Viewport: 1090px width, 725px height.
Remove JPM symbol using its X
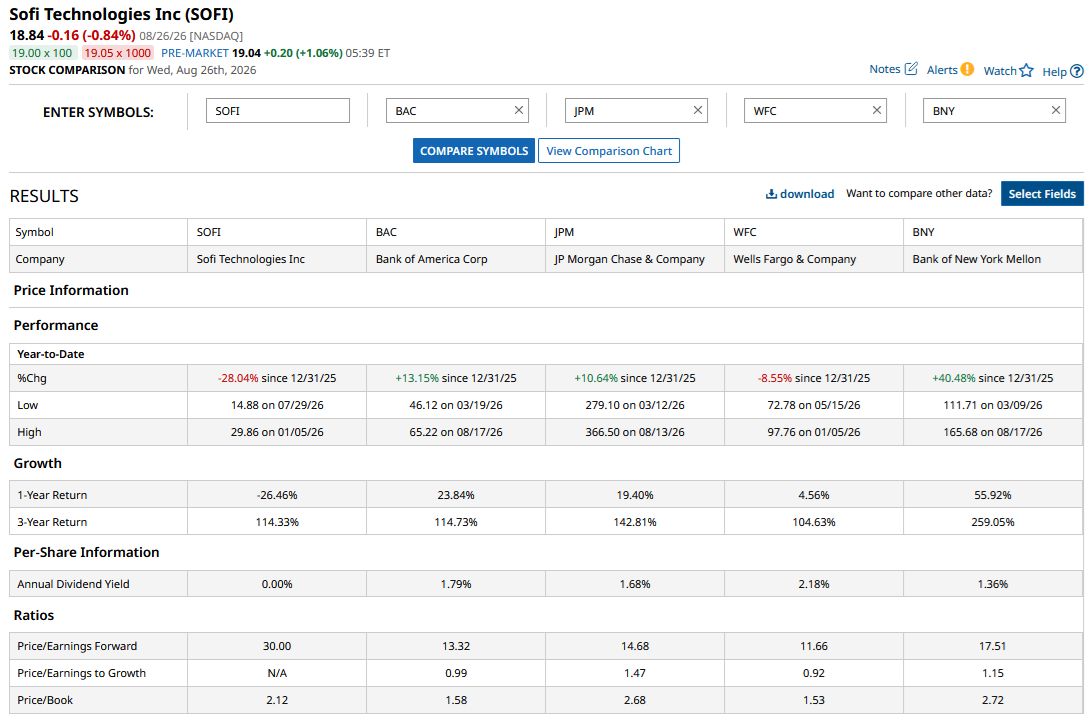coord(698,110)
